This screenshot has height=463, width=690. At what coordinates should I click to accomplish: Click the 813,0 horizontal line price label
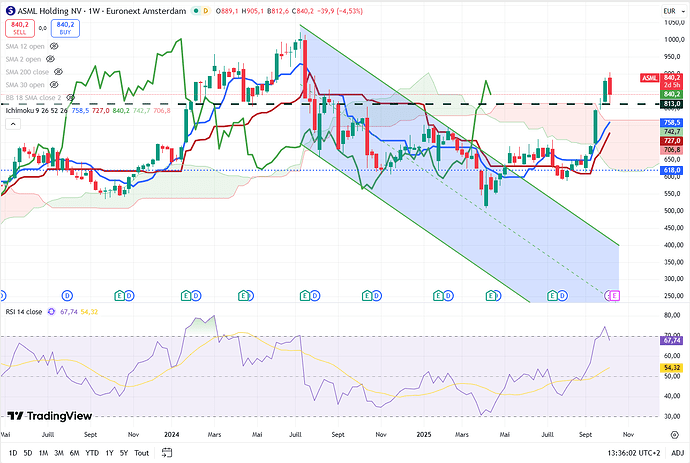(671, 103)
